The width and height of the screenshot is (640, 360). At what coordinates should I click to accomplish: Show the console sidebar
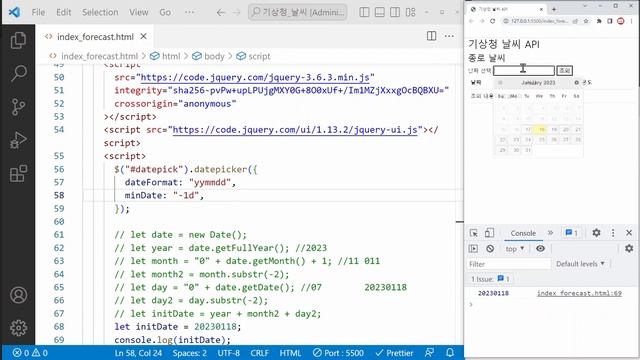pos(473,249)
